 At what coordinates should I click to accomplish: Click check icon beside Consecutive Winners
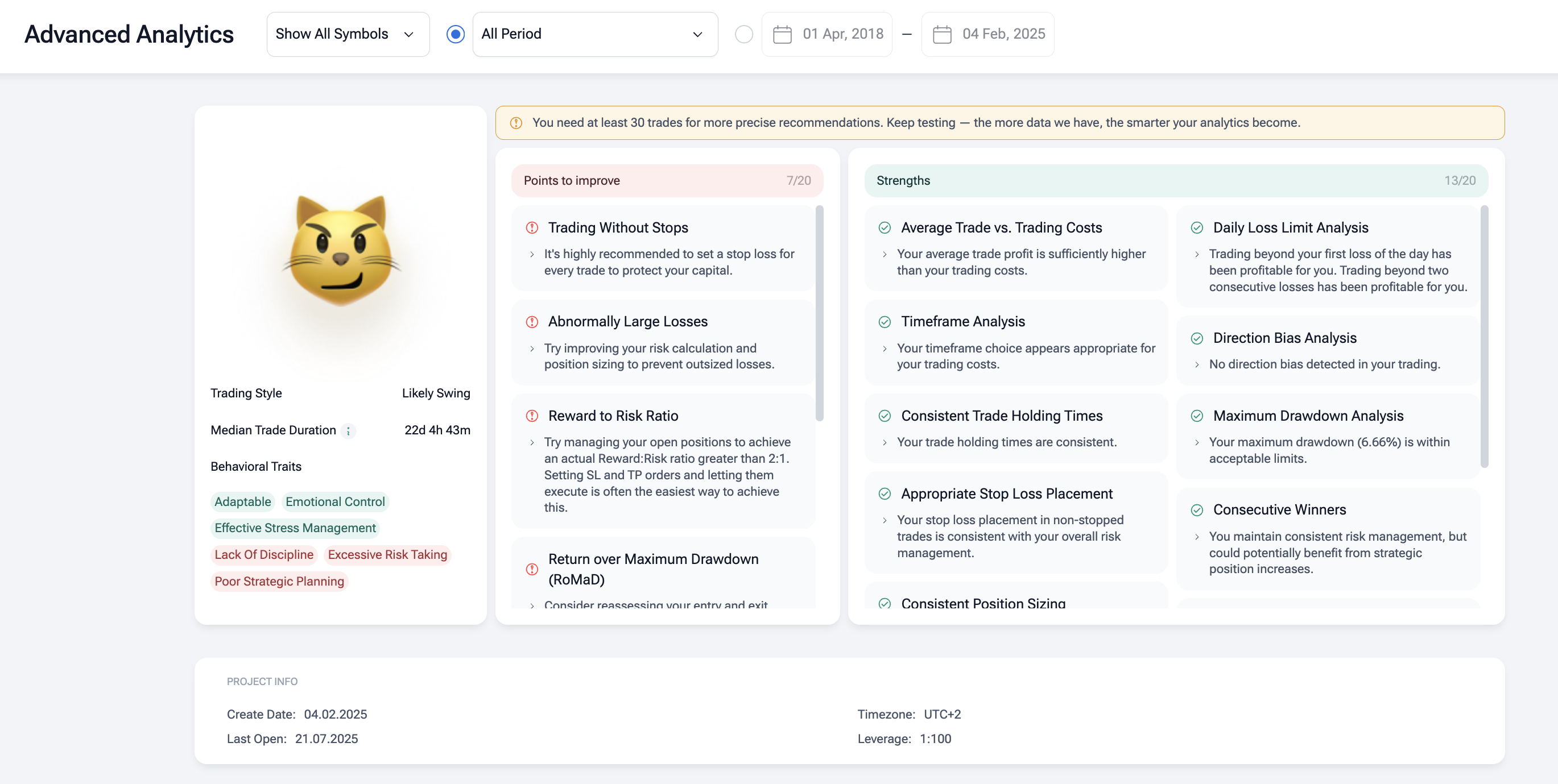(1196, 510)
